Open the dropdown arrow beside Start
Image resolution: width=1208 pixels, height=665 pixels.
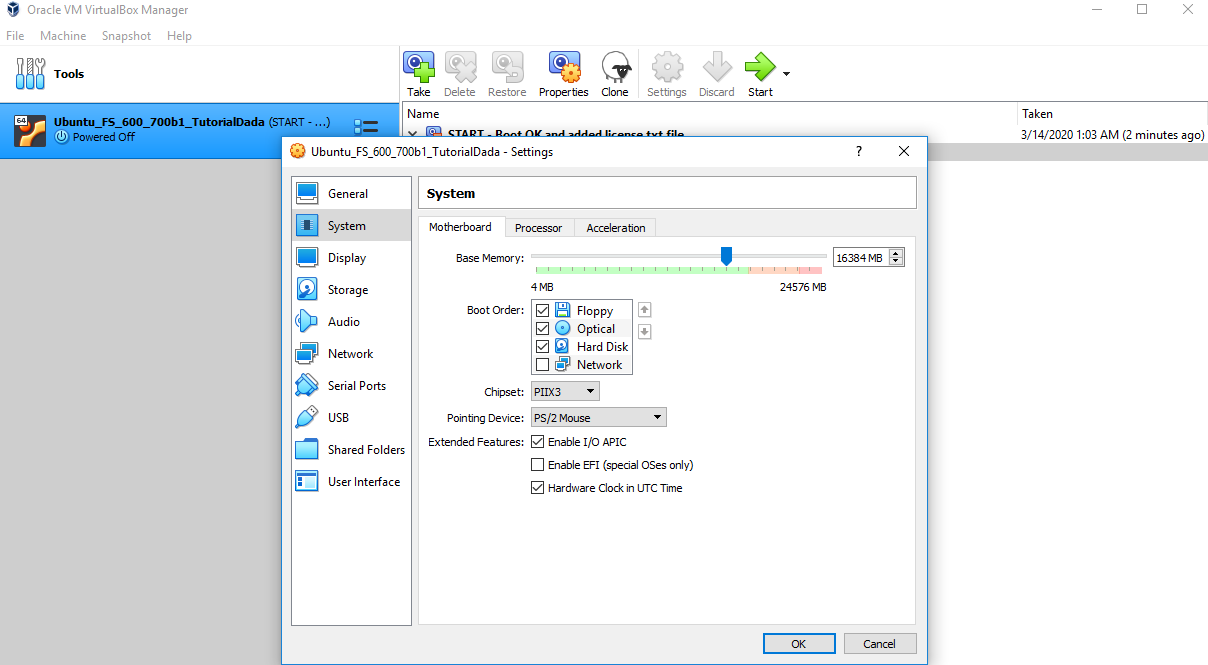point(787,74)
